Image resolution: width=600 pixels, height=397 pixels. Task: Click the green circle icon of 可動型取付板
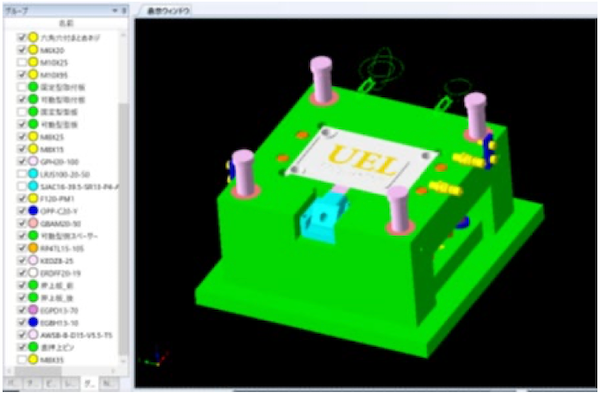33,100
